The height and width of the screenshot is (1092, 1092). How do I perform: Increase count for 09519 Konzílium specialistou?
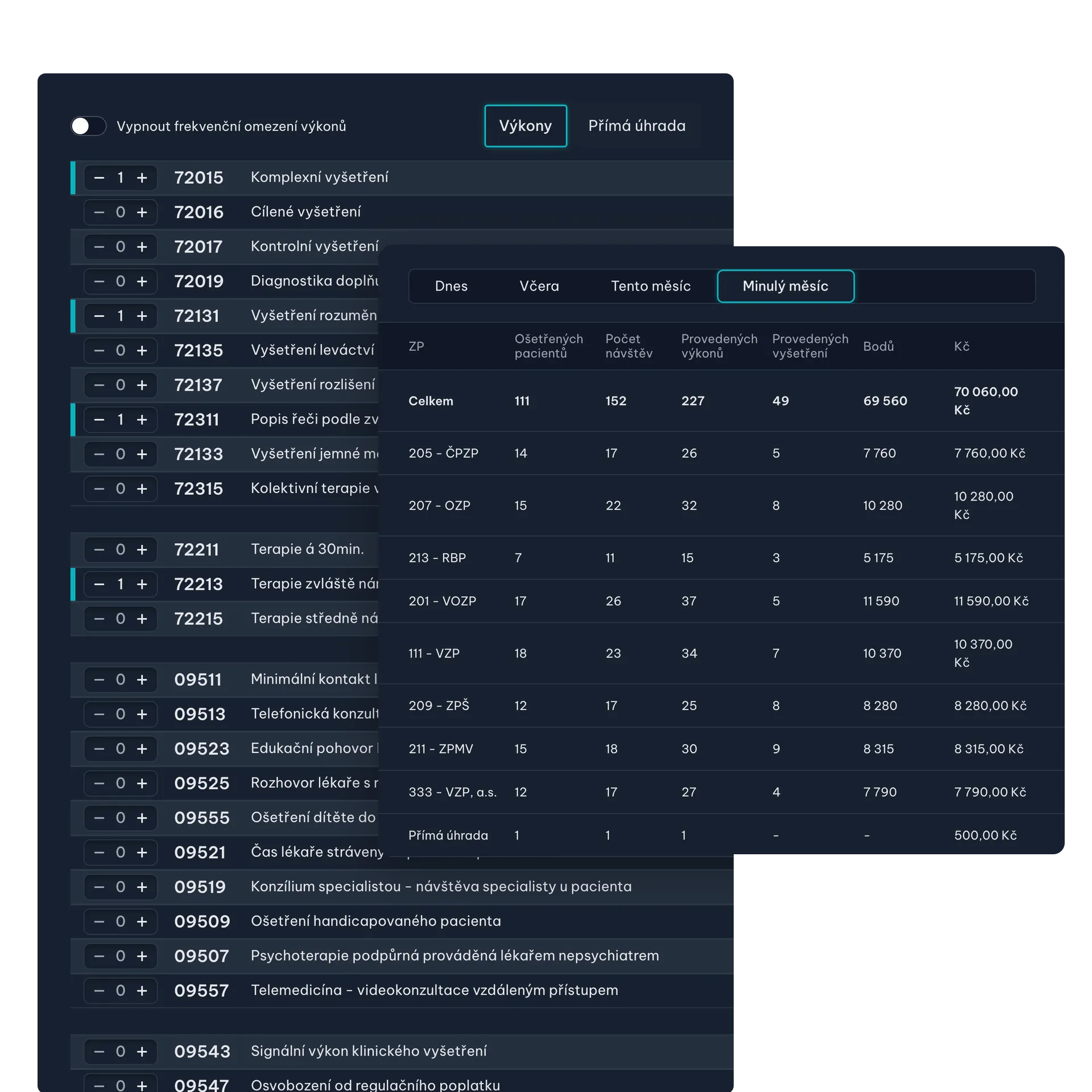(x=142, y=887)
